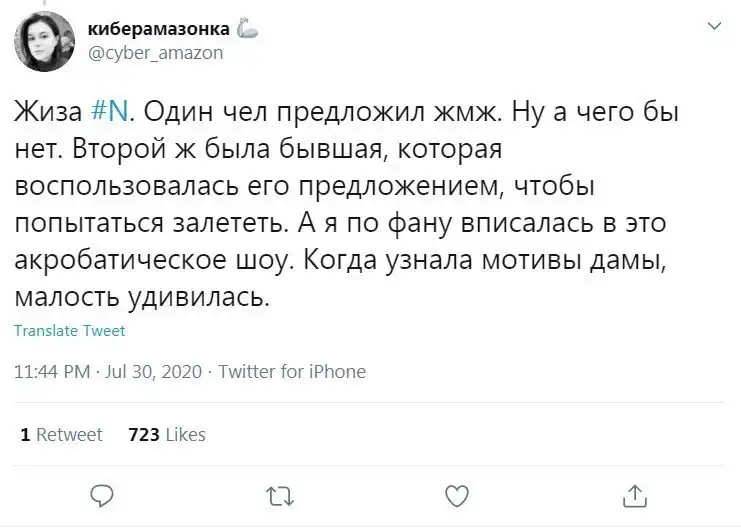Open the 11:44 PM timestamp link
741x528 pixels.
(x=54, y=372)
